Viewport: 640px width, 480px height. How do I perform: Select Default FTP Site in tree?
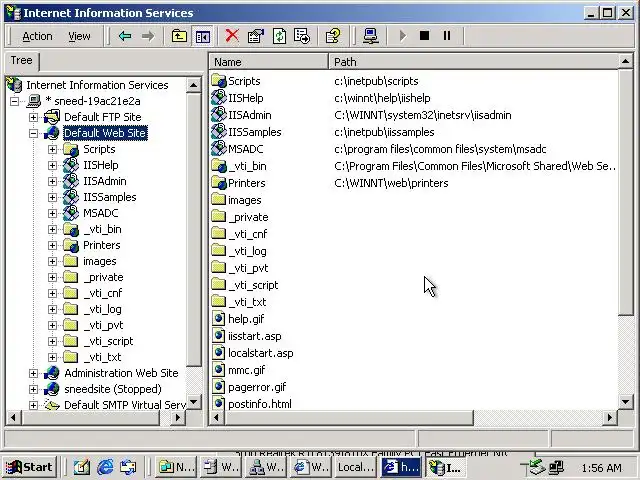102,117
